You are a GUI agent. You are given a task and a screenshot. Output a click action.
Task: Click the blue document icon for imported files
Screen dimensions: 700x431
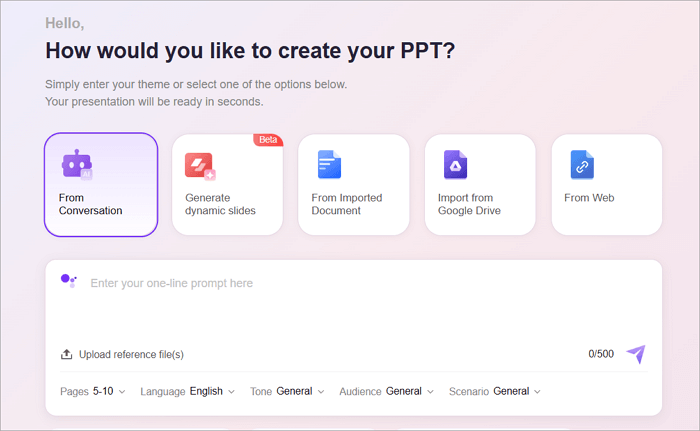tap(329, 165)
